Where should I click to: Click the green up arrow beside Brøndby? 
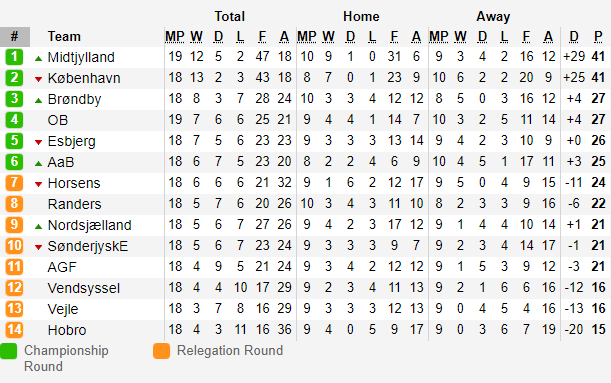(x=38, y=101)
